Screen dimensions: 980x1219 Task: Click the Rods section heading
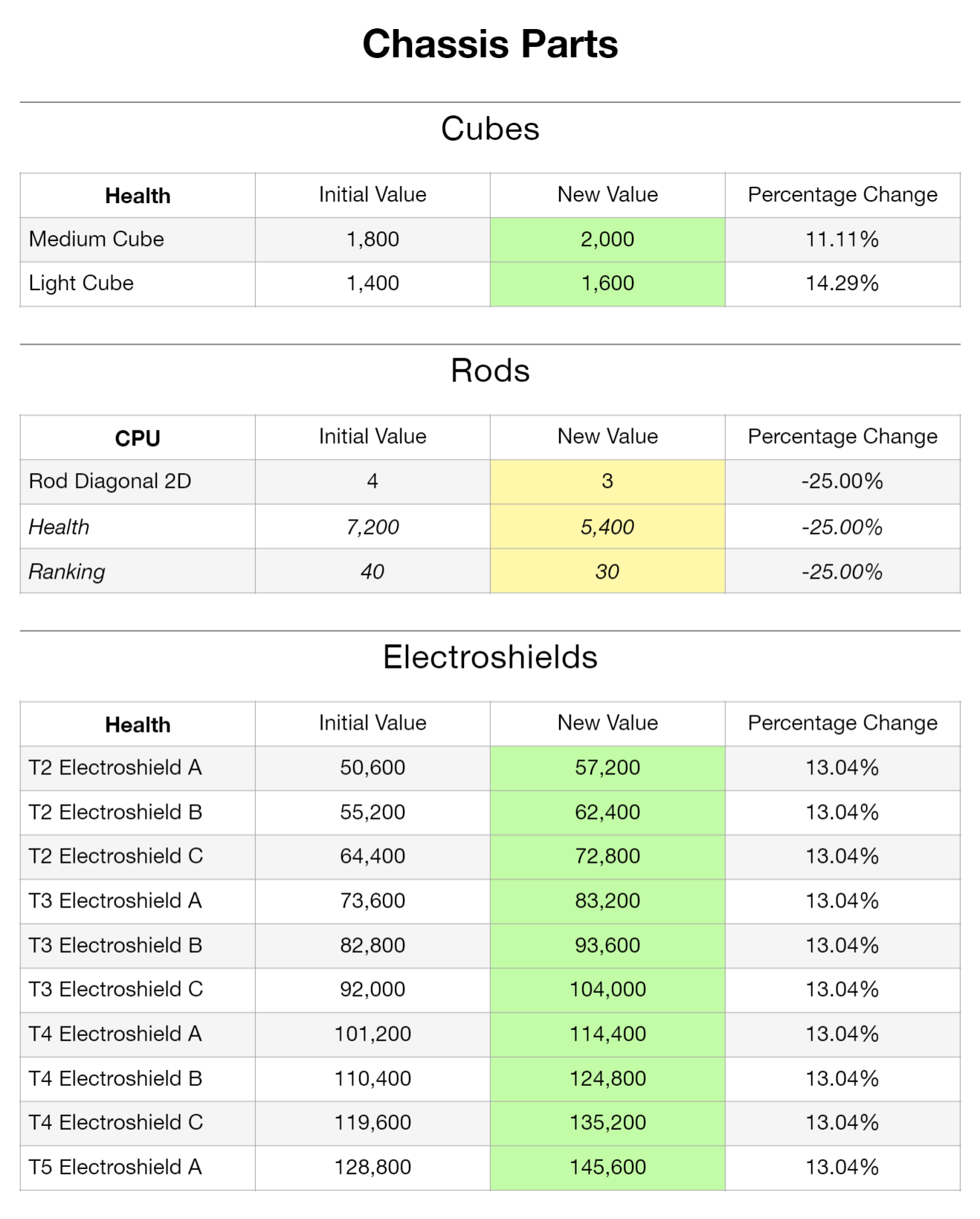click(x=490, y=370)
